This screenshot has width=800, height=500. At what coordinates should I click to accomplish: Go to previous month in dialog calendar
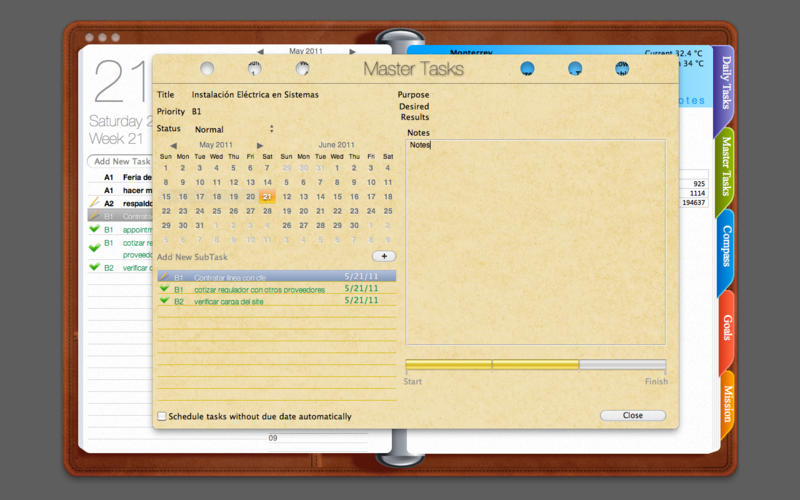(173, 146)
